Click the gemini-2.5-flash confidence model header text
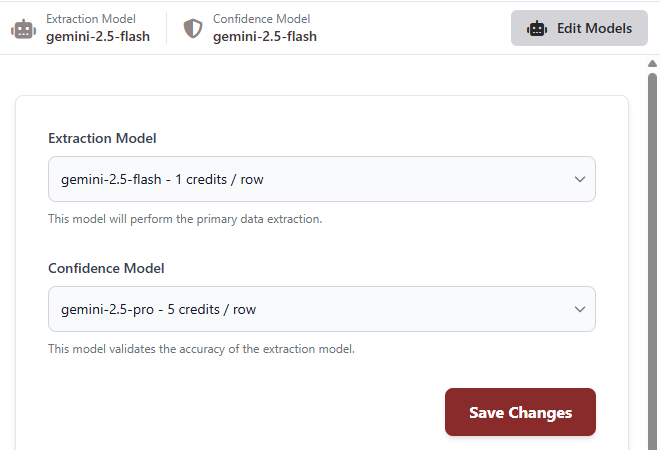Image resolution: width=660 pixels, height=450 pixels. click(265, 37)
